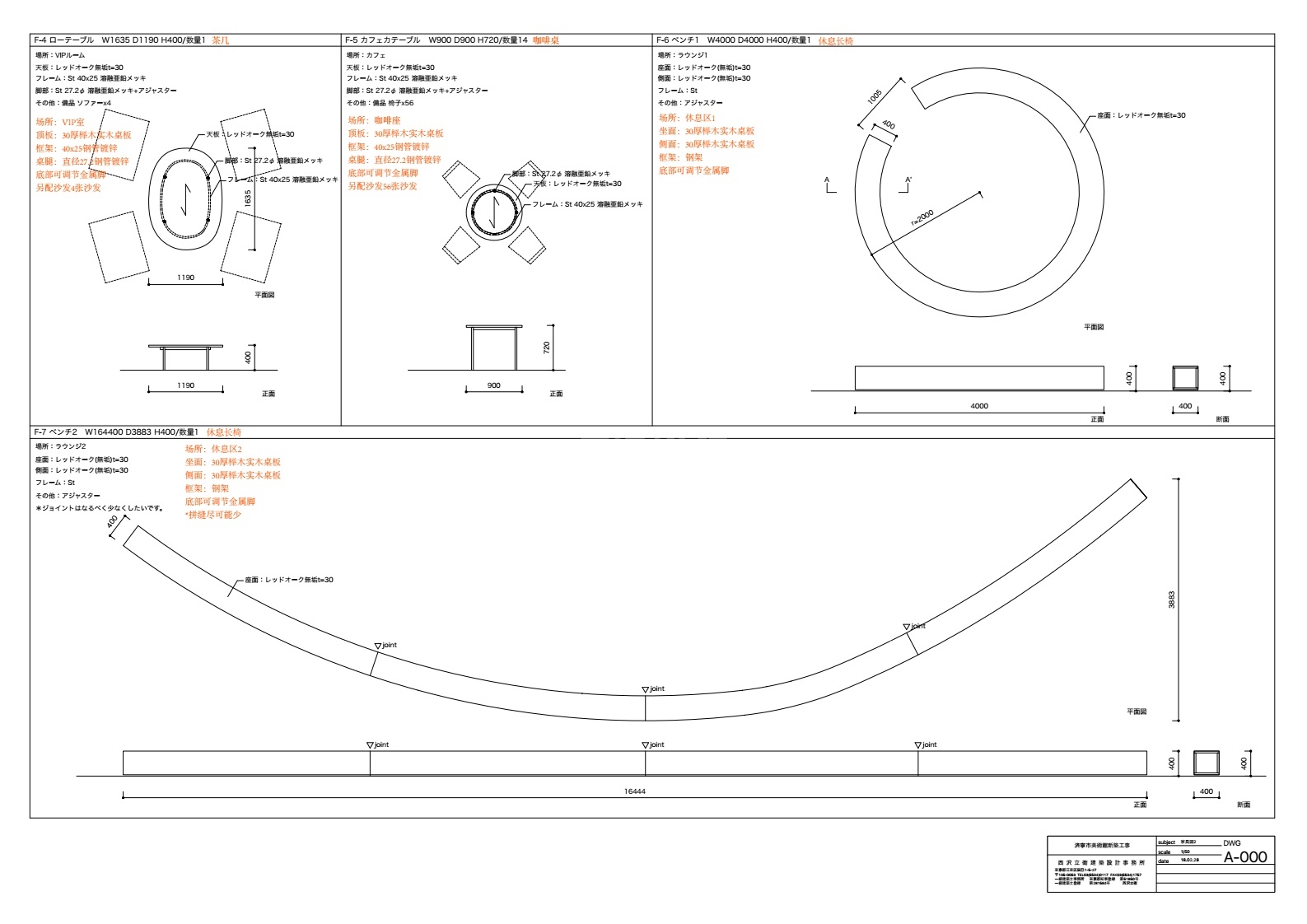Screen dimensions: 1307x924
Task: Click the orange '场所: VIP室' annotation
Action: [59, 122]
